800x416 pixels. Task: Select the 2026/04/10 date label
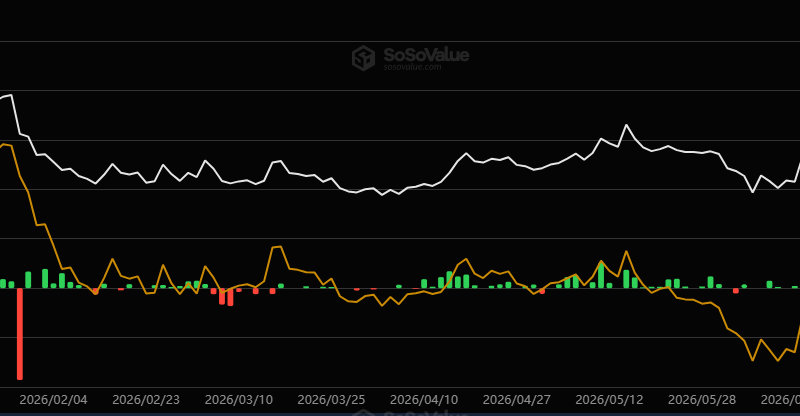click(424, 400)
